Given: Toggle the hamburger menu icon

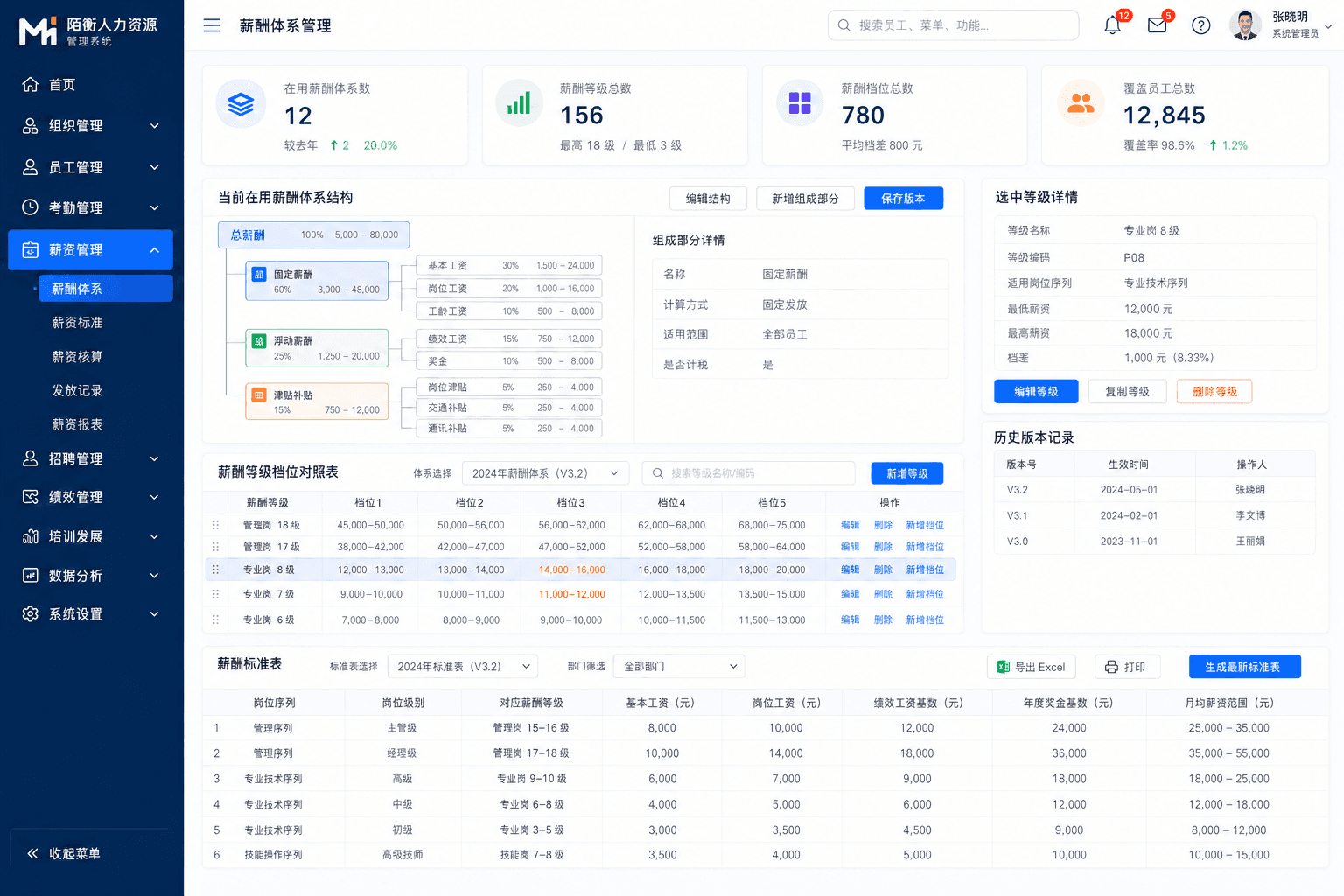Looking at the screenshot, I should pyautogui.click(x=212, y=25).
